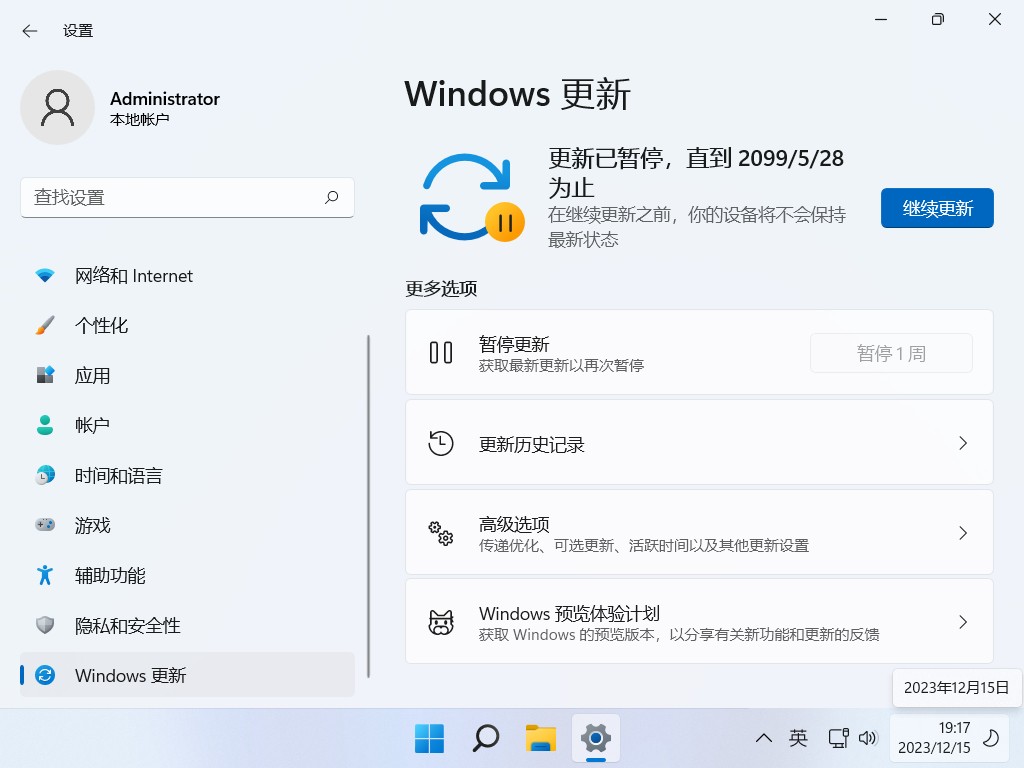Click the accessibility figure icon for 辅助功能

pos(45,575)
